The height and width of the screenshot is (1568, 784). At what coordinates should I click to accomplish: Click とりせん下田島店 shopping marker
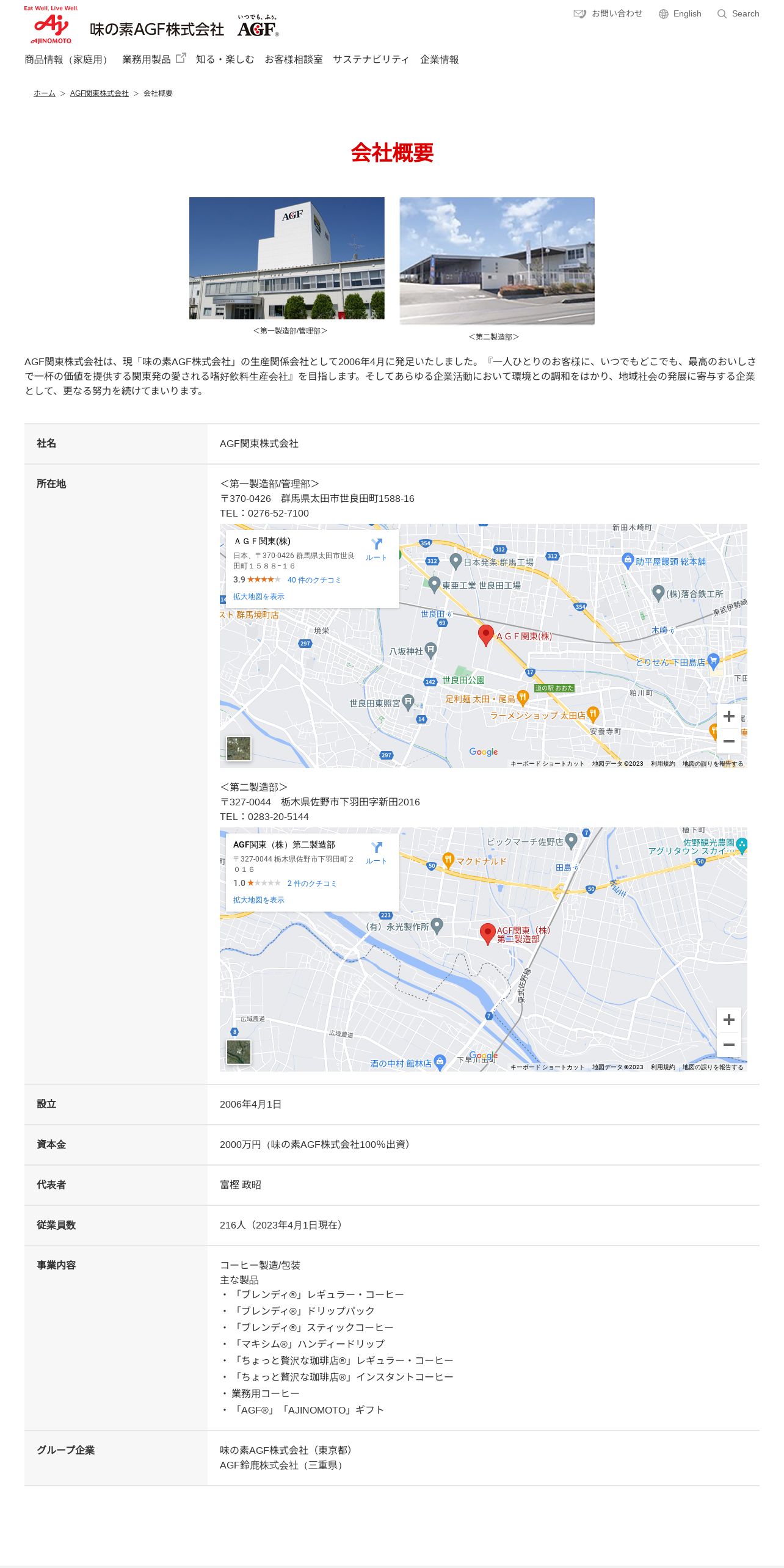pos(713,661)
